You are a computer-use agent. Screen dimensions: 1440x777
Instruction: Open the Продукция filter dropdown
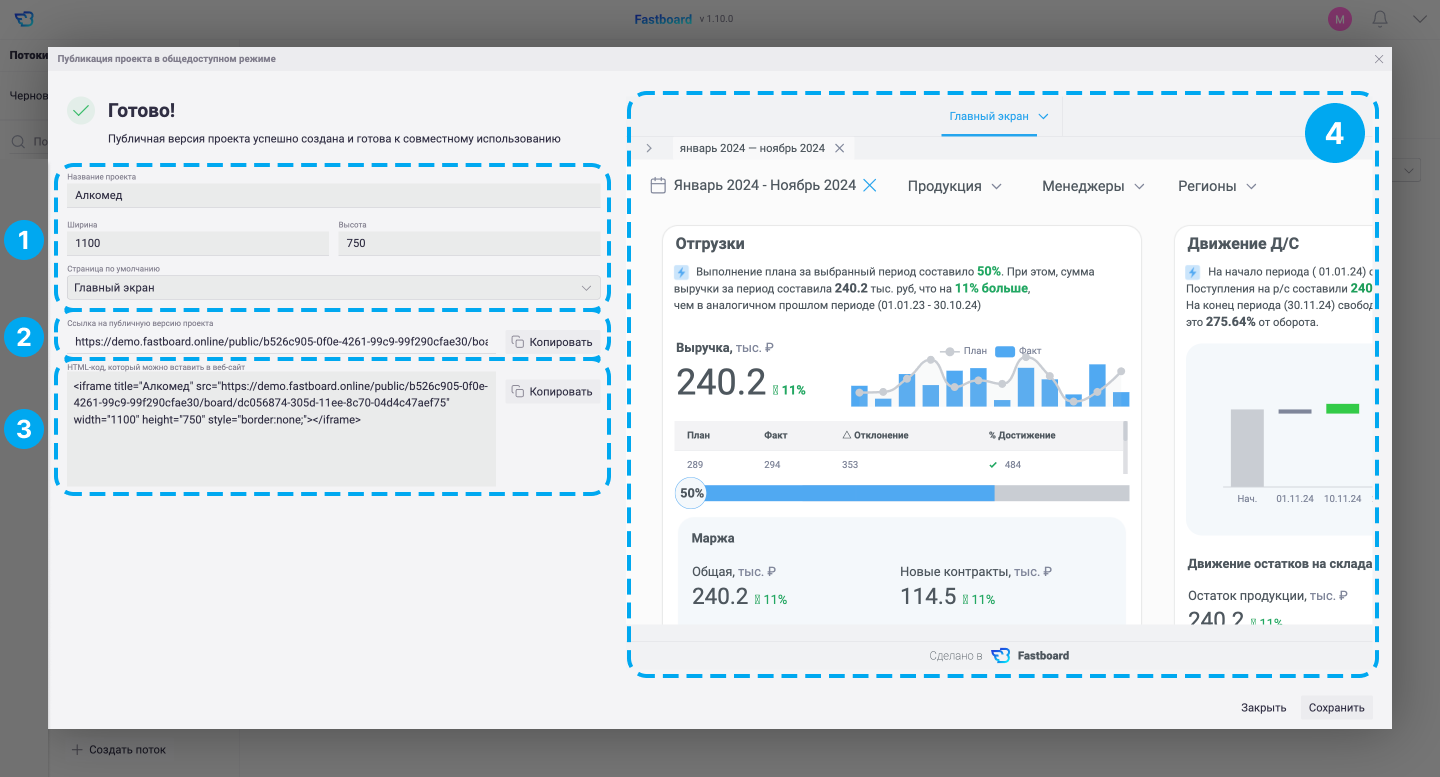tap(955, 186)
